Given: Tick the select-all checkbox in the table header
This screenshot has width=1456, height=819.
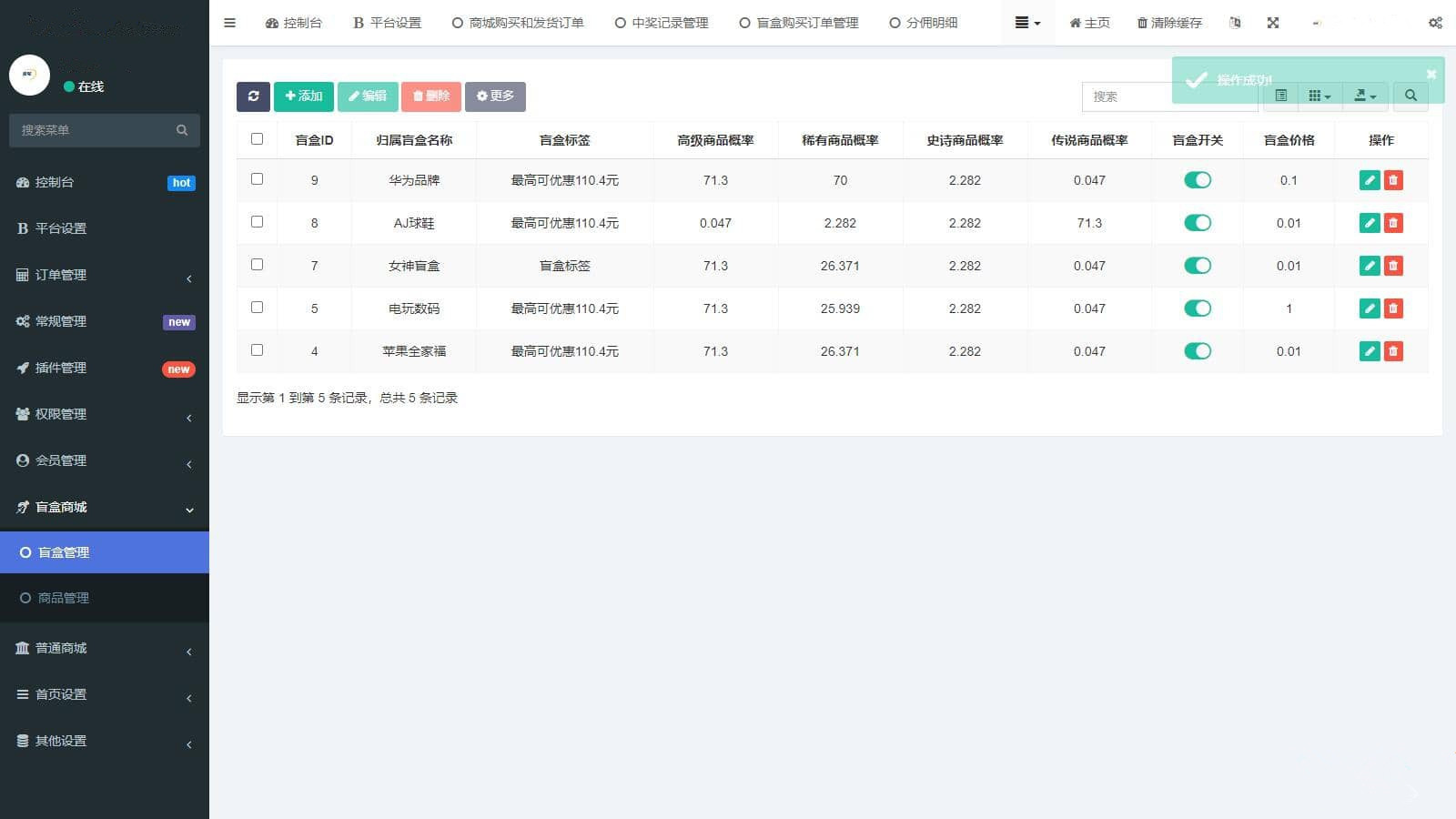Looking at the screenshot, I should (257, 139).
